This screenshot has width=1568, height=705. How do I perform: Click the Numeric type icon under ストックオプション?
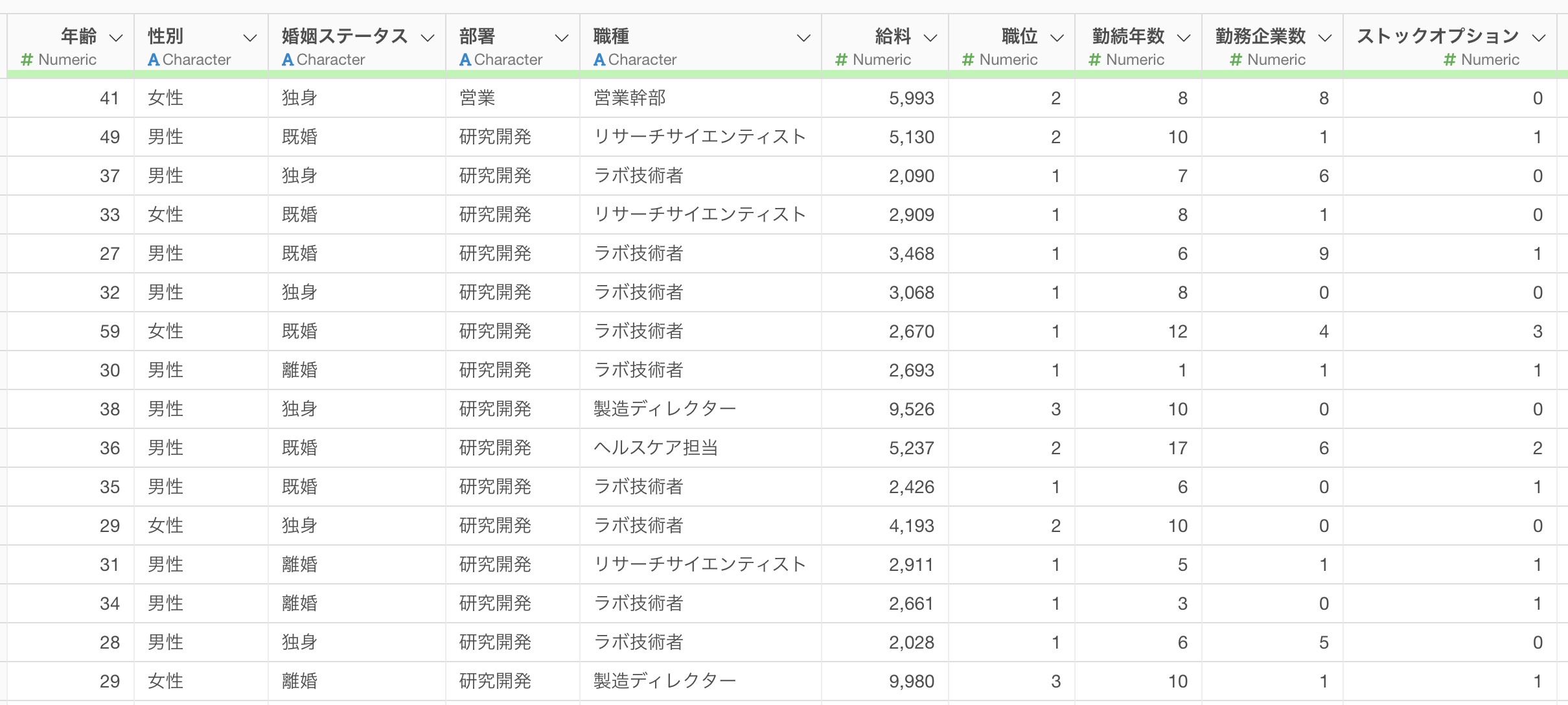tap(1449, 60)
